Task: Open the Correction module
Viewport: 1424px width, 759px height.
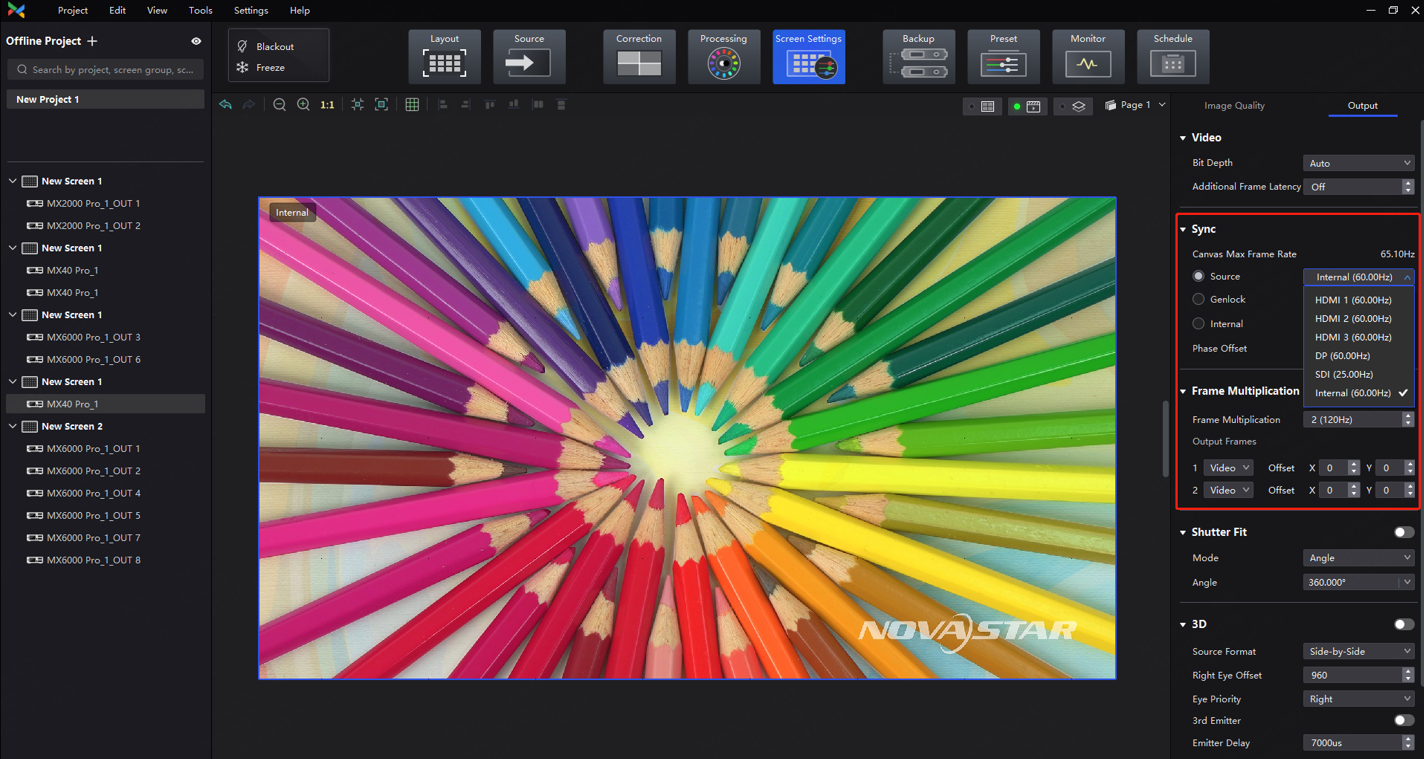Action: [639, 56]
